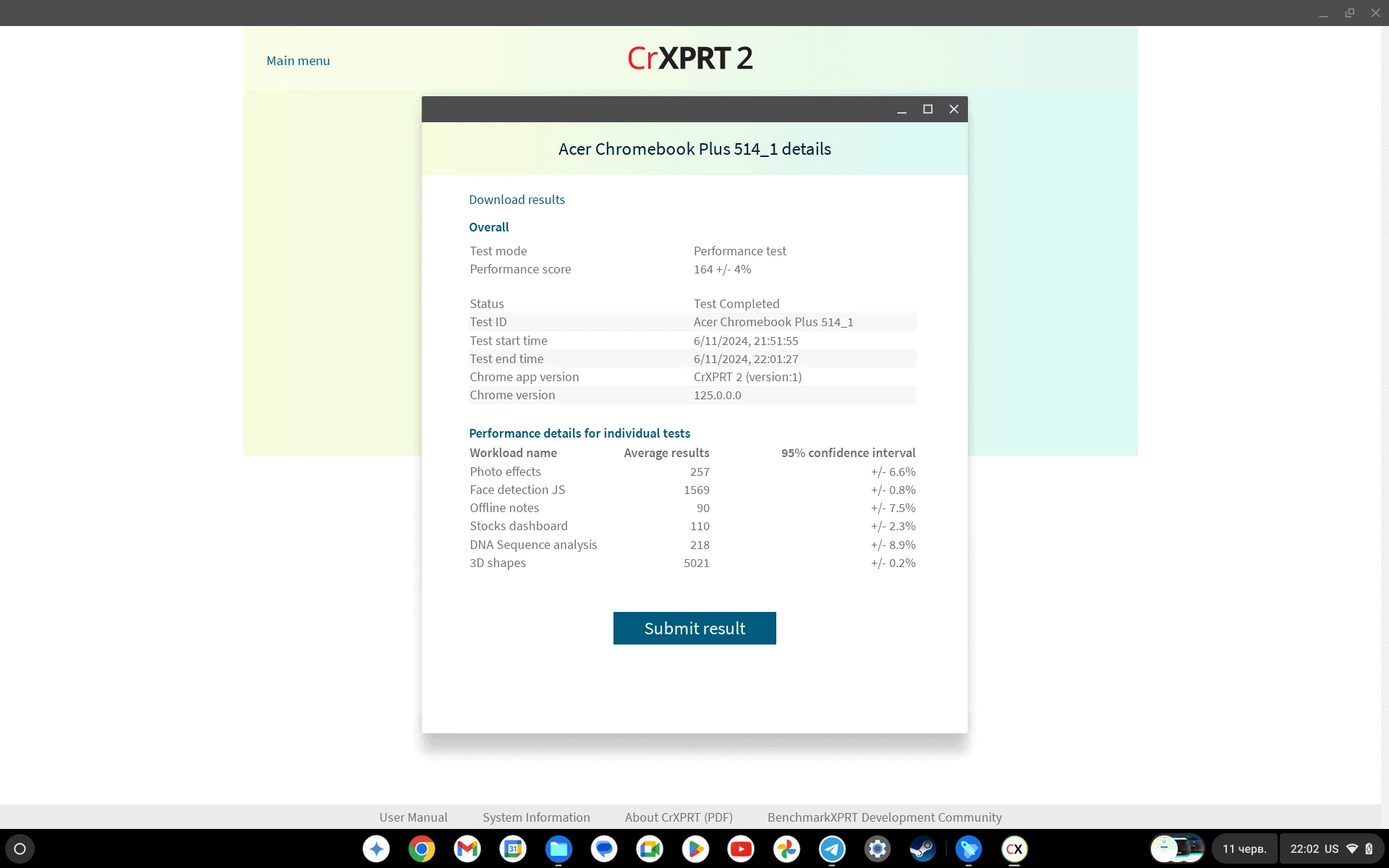Download results link in details
Screen dimensions: 1389x868
[517, 200]
